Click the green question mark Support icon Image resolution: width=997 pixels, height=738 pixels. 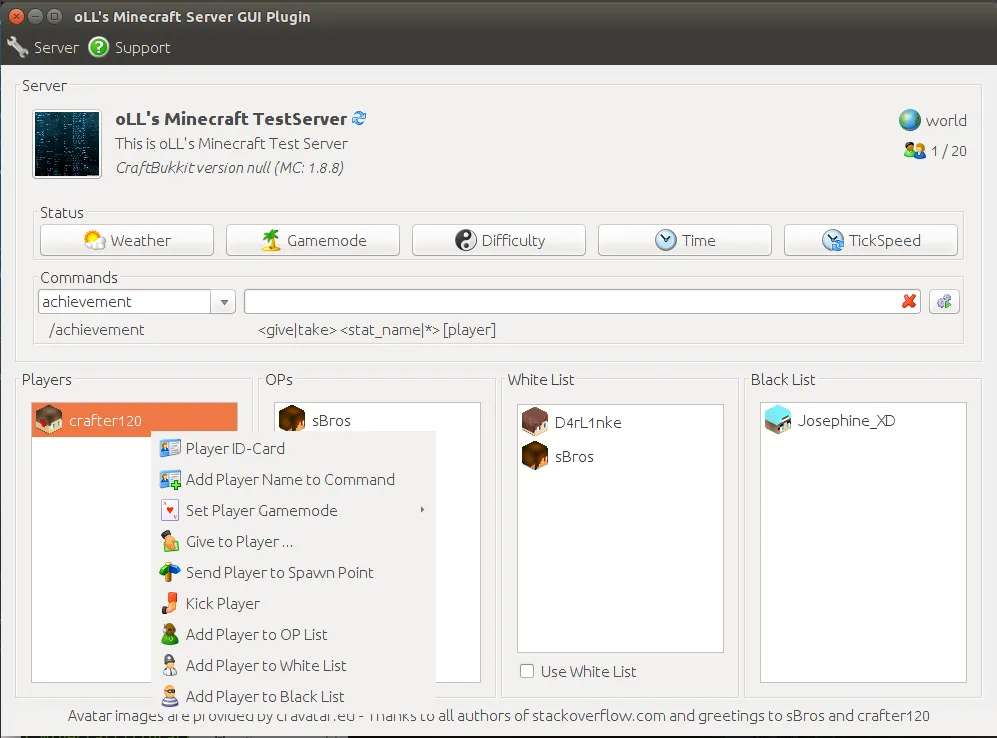point(99,47)
